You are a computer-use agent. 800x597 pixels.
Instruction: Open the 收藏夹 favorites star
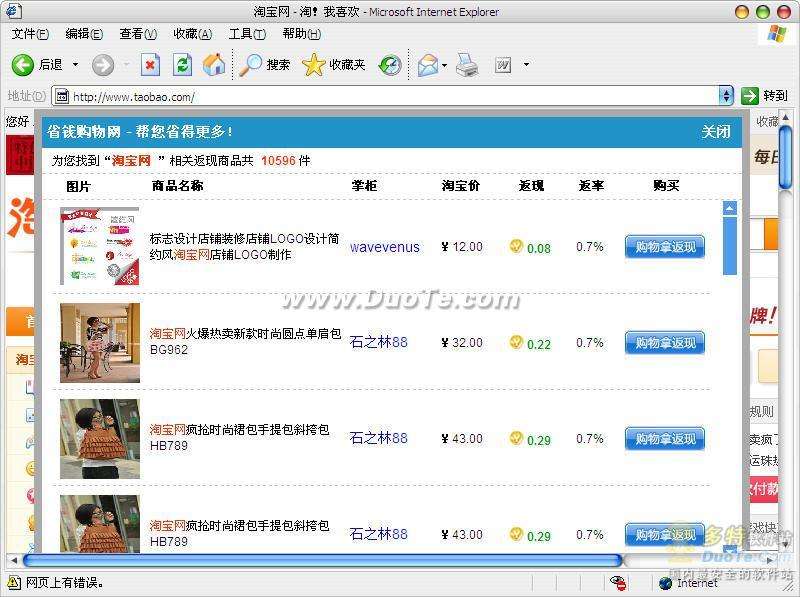click(x=333, y=65)
